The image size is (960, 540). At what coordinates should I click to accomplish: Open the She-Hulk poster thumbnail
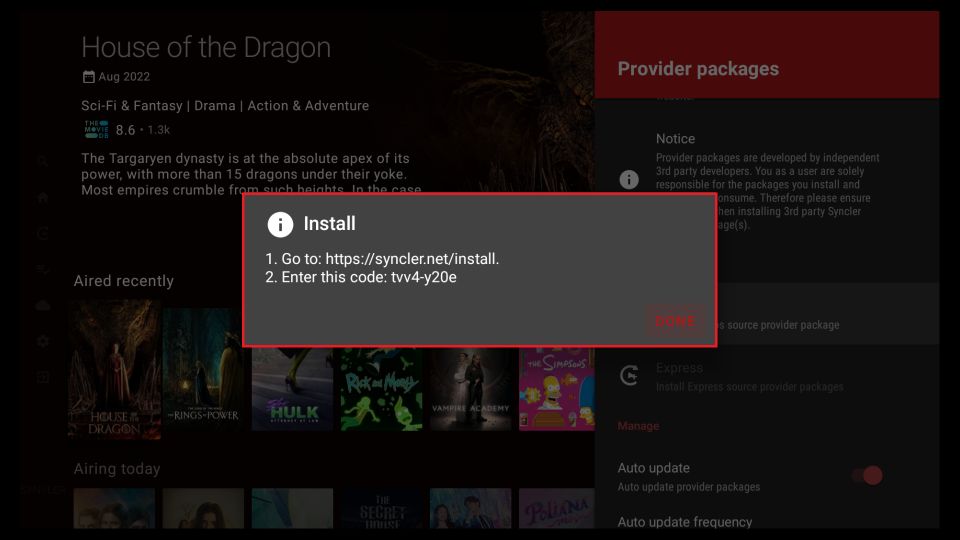pyautogui.click(x=293, y=389)
